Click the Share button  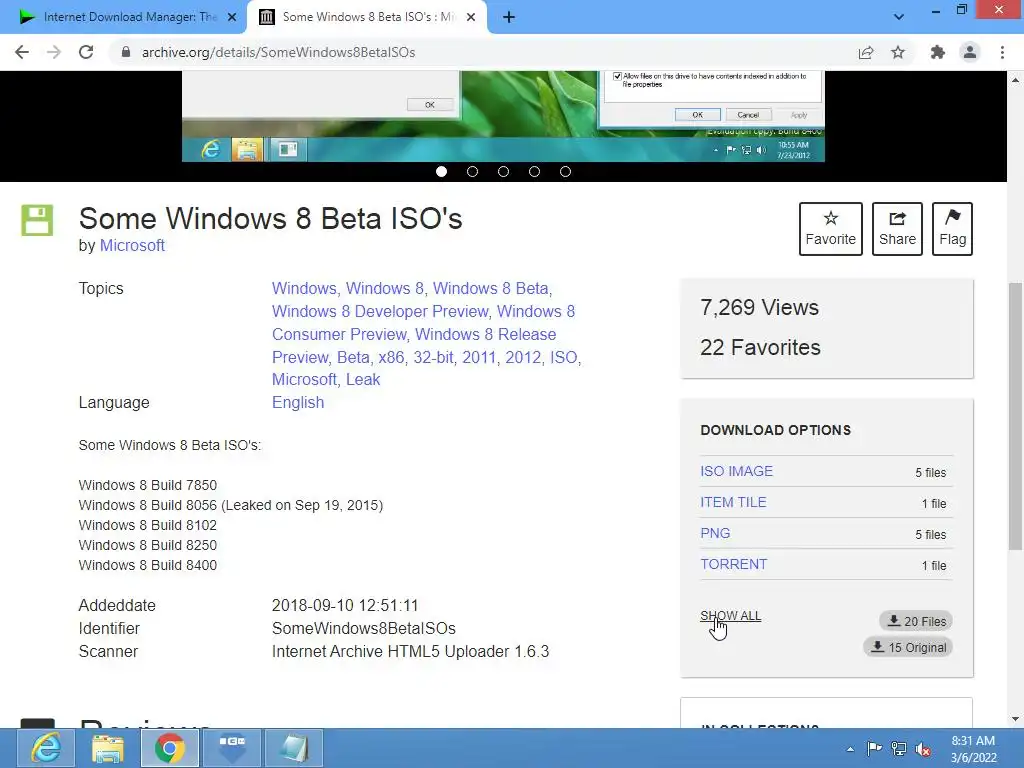[x=897, y=229]
